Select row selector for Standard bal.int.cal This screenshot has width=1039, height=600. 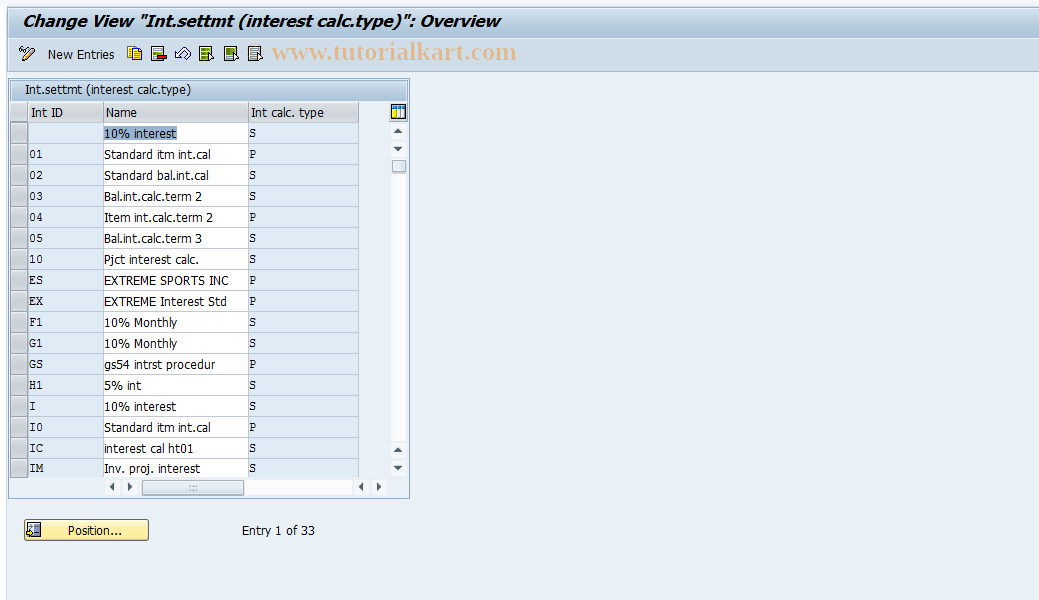[x=19, y=176]
